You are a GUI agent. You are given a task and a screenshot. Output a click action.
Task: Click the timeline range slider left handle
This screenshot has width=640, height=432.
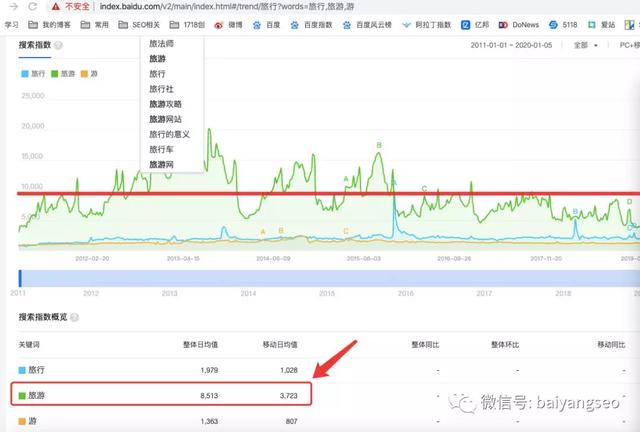click(21, 277)
